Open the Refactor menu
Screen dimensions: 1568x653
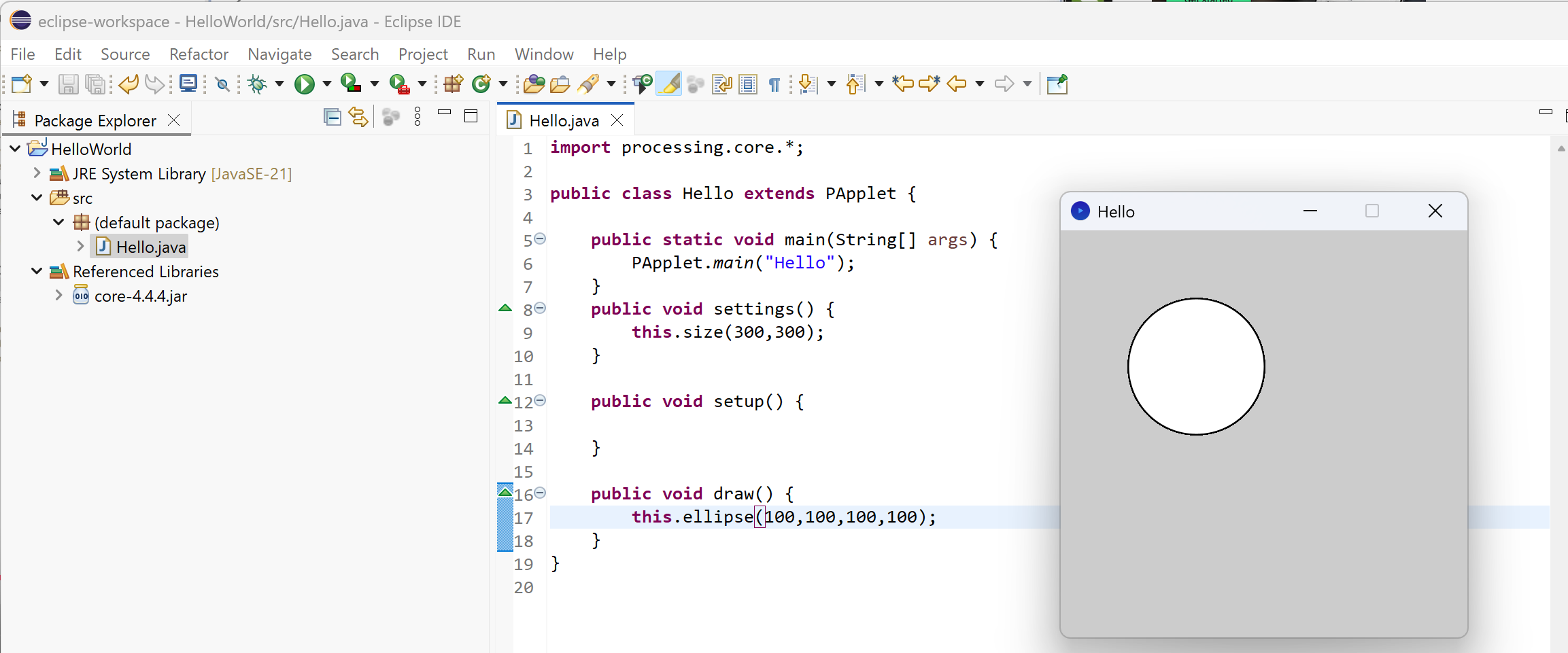coord(199,54)
